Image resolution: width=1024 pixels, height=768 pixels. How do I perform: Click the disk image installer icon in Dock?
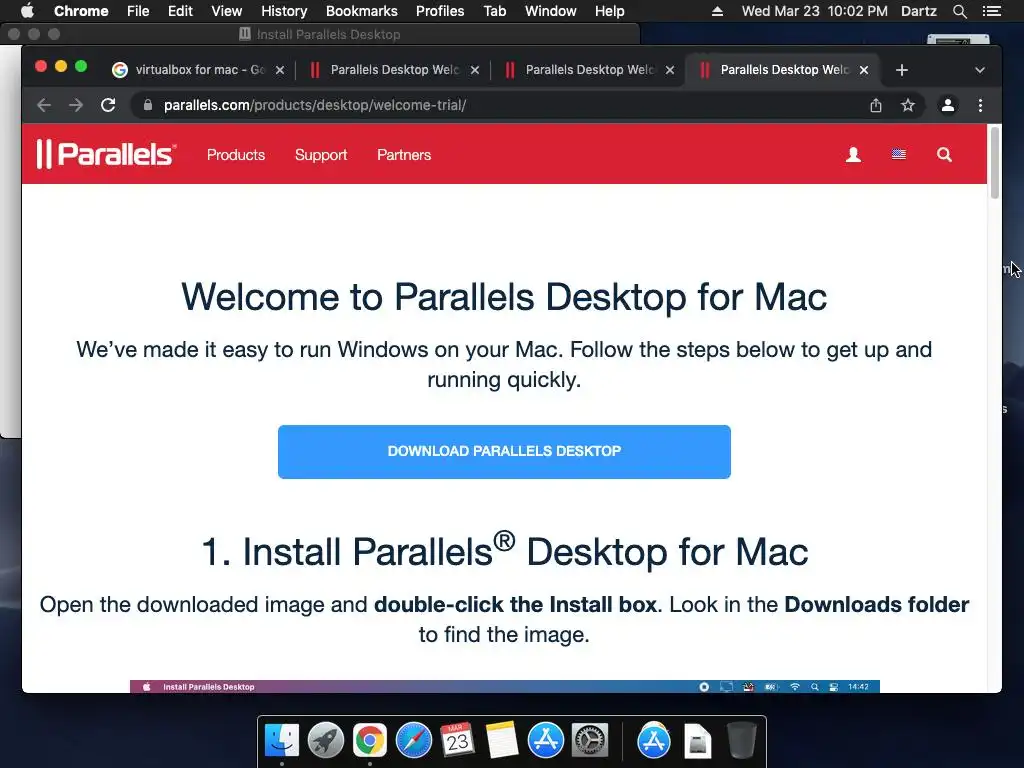[697, 741]
